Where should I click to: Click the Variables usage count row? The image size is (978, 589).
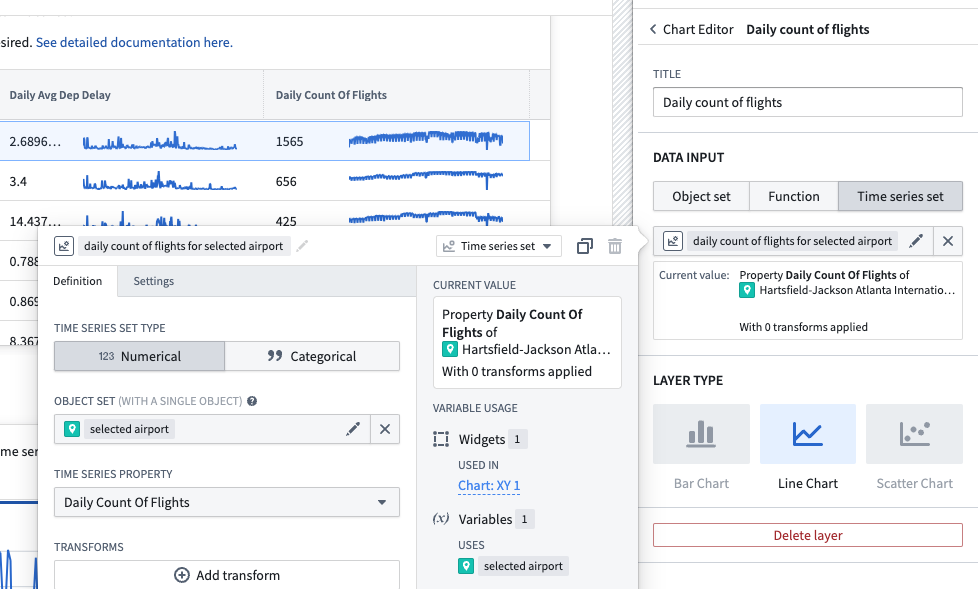[484, 519]
